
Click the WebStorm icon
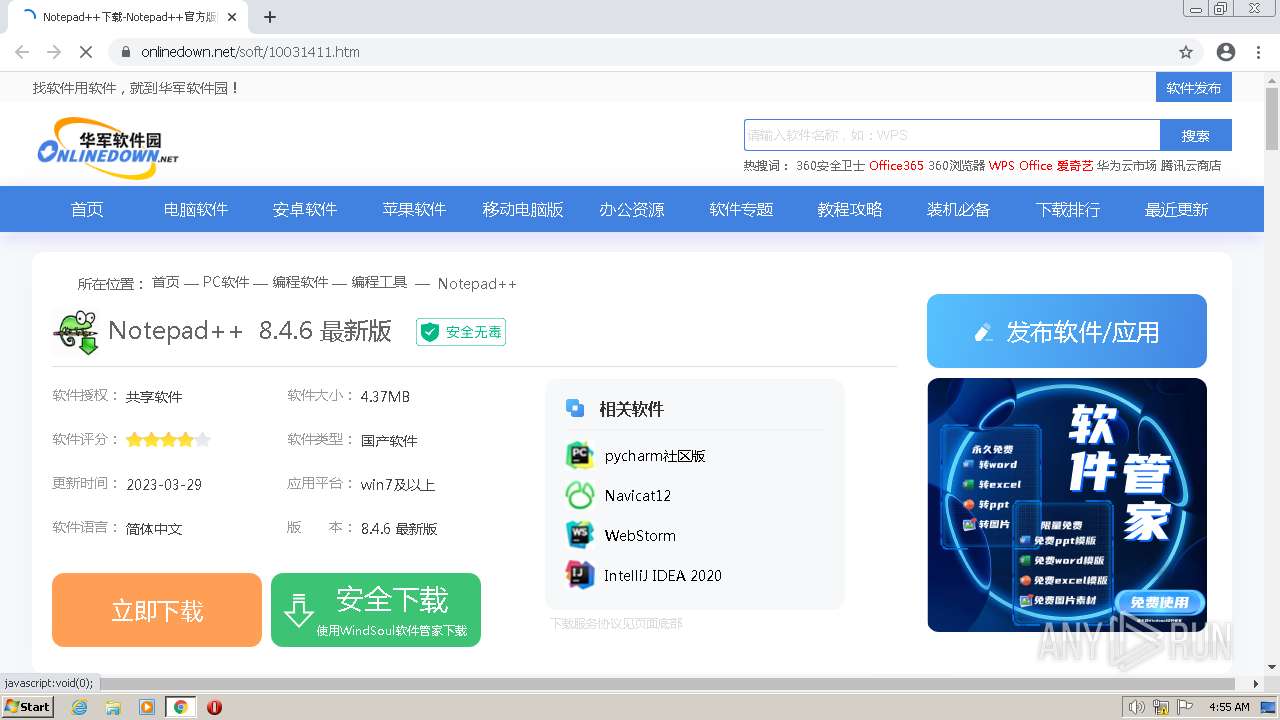pyautogui.click(x=580, y=535)
